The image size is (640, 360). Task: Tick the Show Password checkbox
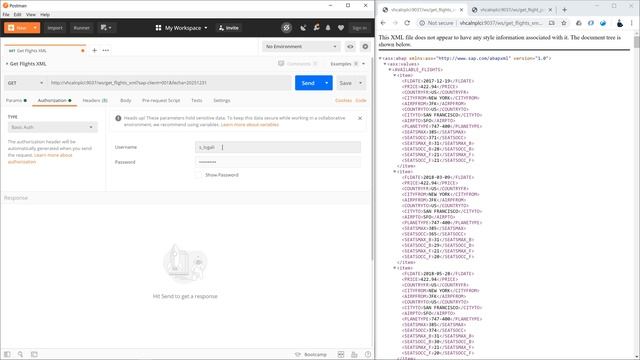198,175
